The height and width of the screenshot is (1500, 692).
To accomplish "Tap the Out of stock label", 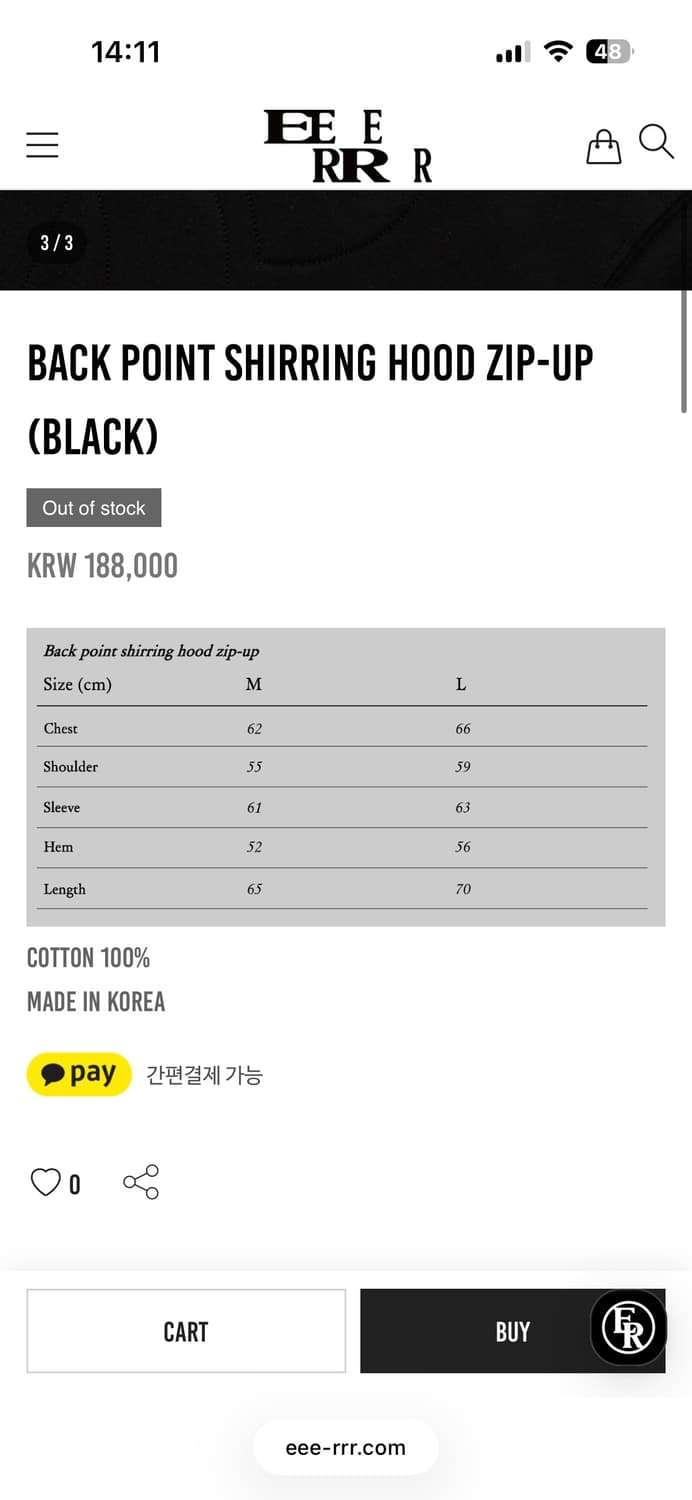I will click(x=93, y=507).
